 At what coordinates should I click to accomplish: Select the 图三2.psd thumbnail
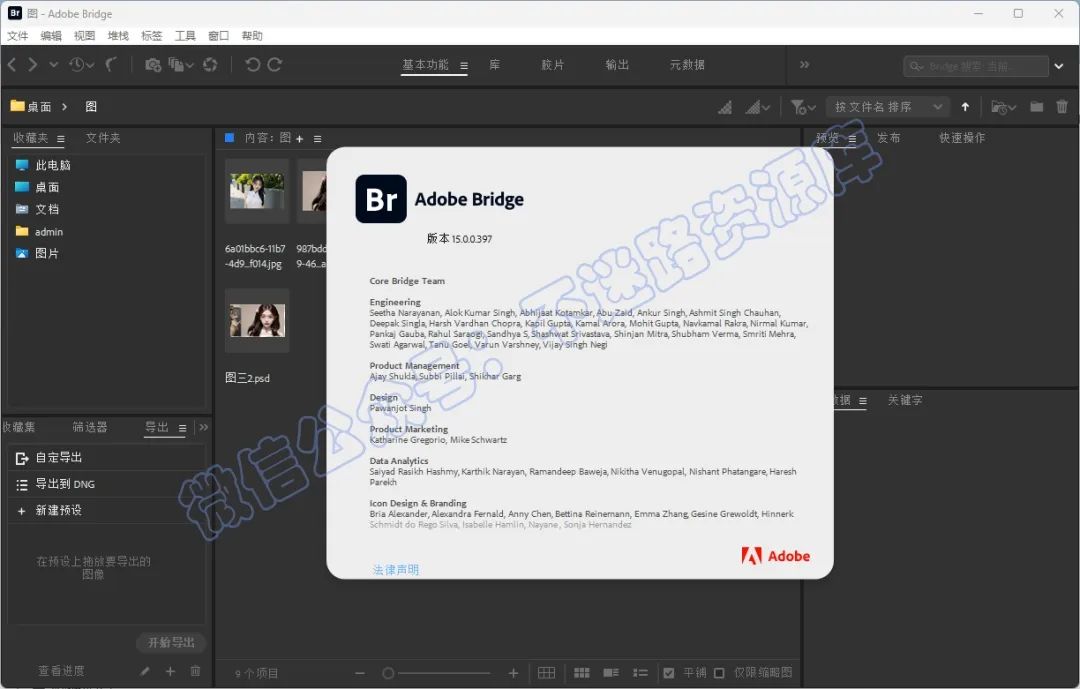(257, 321)
